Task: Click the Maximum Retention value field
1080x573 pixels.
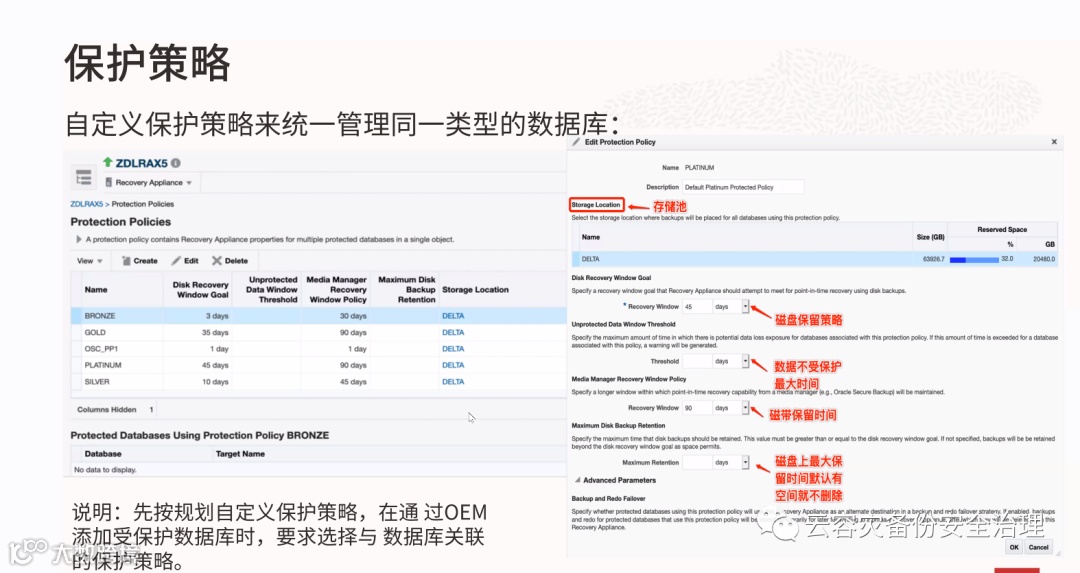Action: point(697,462)
